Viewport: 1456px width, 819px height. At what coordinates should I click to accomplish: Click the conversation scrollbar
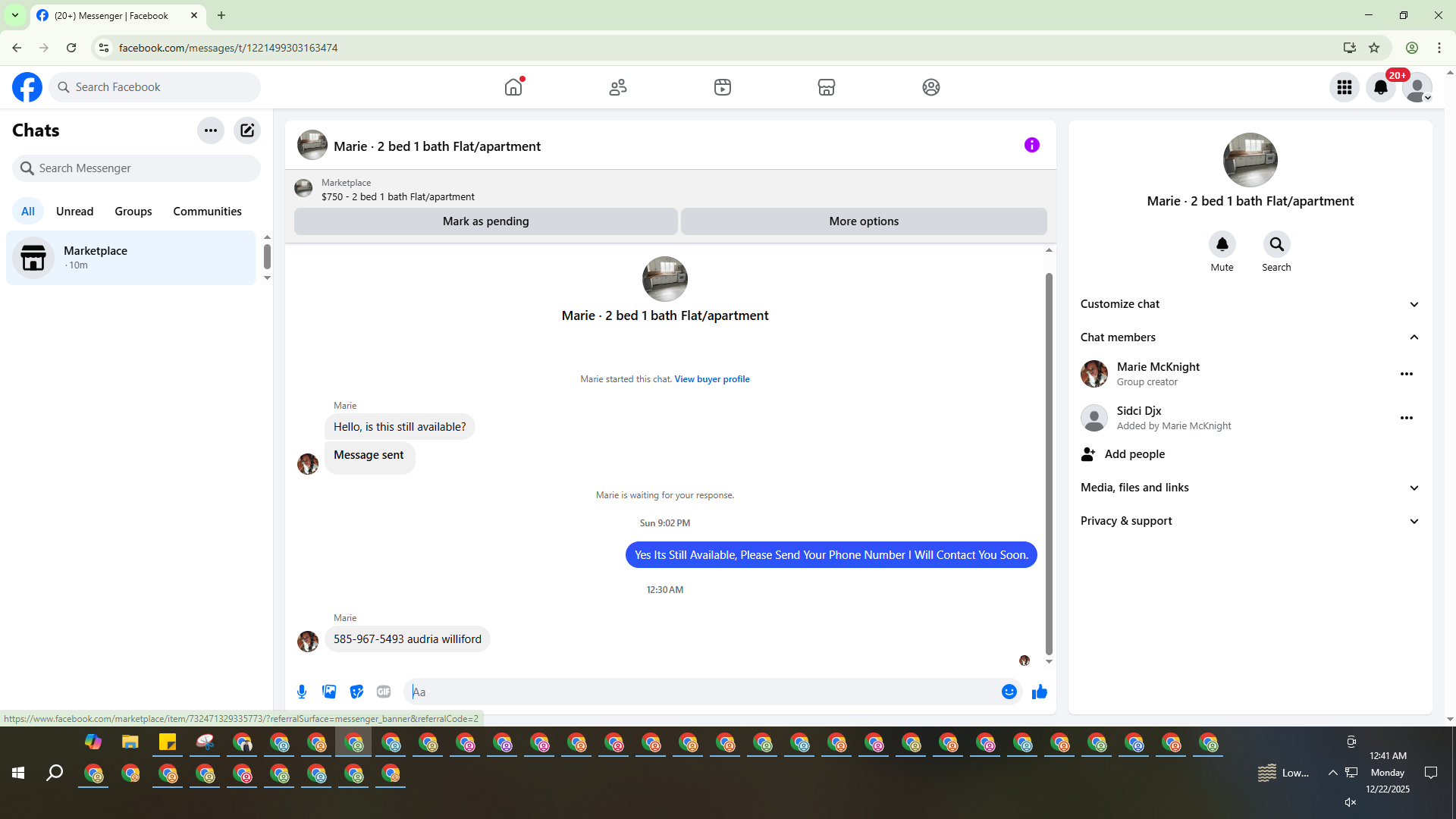coord(1049,463)
